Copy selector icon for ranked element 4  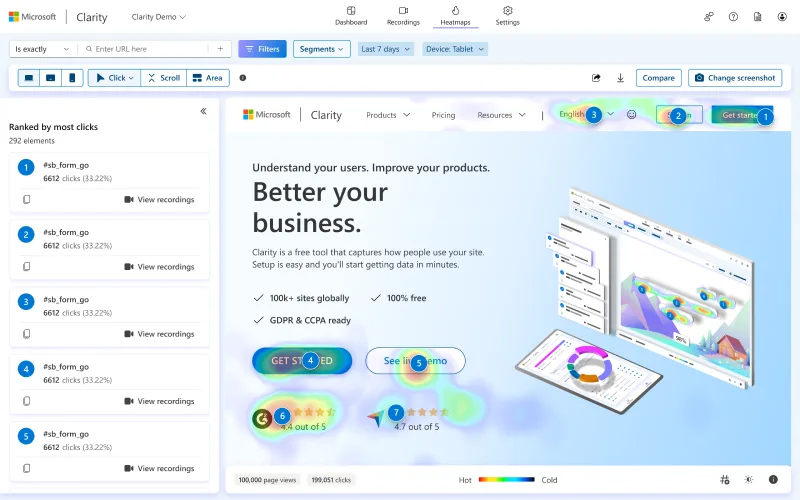click(x=27, y=401)
